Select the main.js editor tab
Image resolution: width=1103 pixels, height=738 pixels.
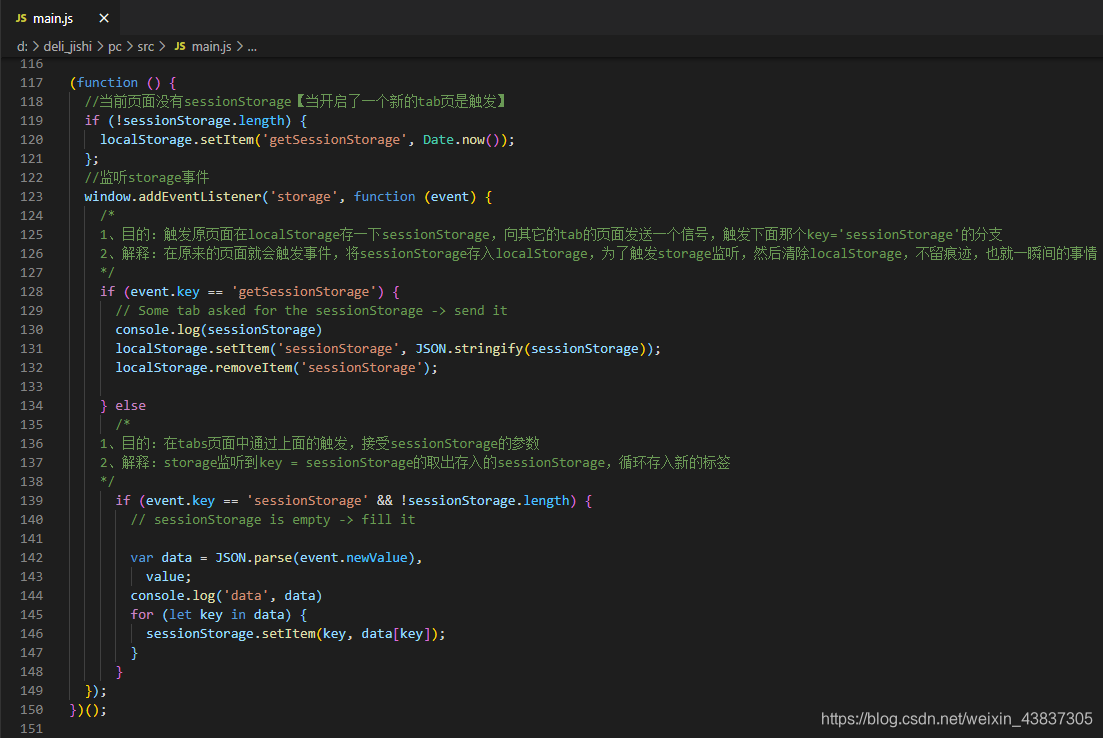(60, 18)
